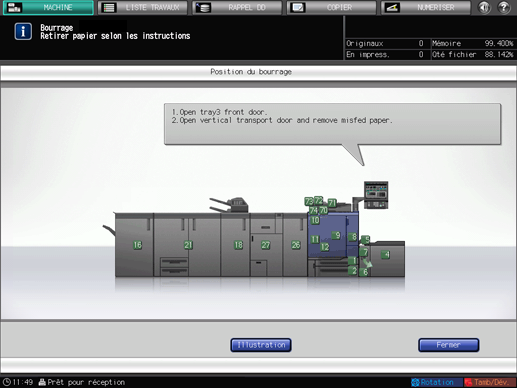Open the RAPPEL DD tab

(x=237, y=7)
